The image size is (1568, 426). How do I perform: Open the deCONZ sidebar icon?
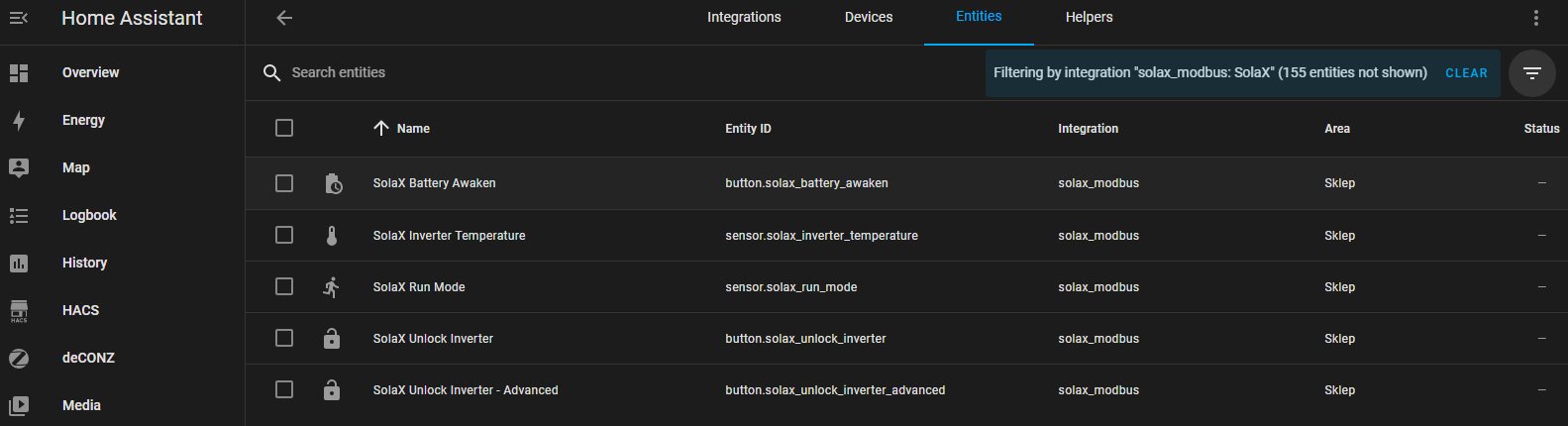point(19,358)
